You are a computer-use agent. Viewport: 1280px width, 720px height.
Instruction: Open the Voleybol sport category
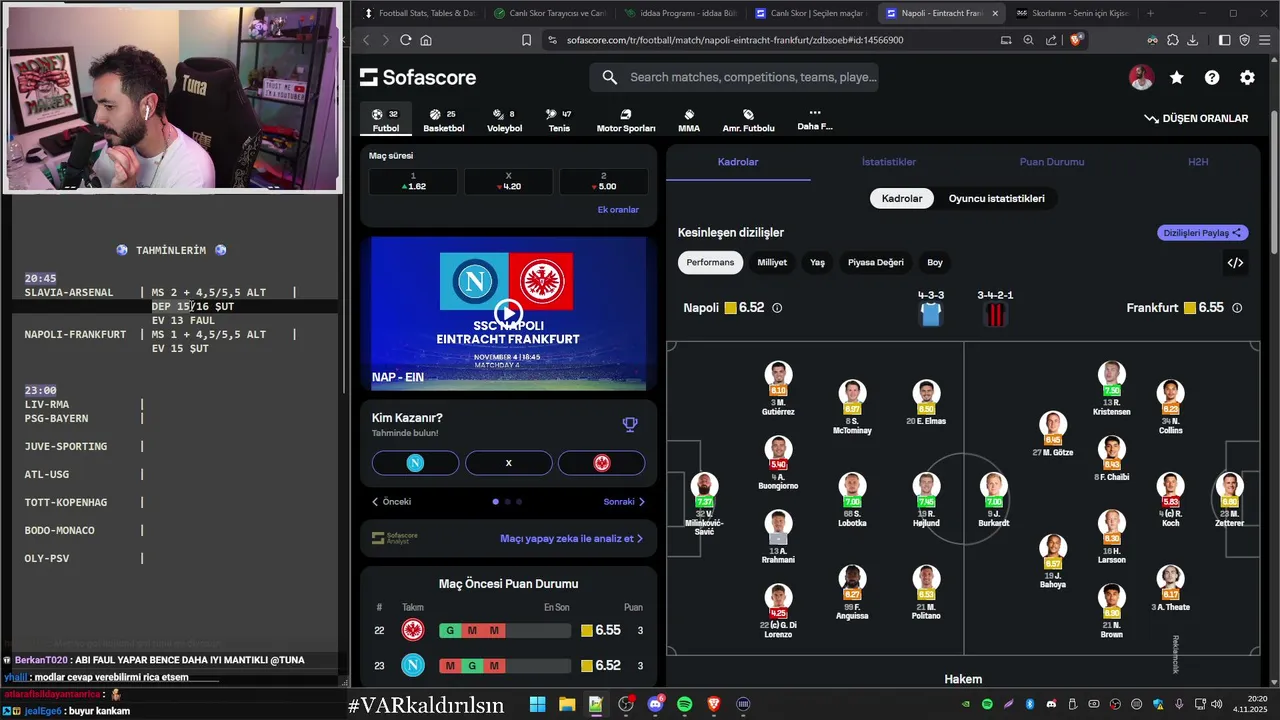point(504,120)
